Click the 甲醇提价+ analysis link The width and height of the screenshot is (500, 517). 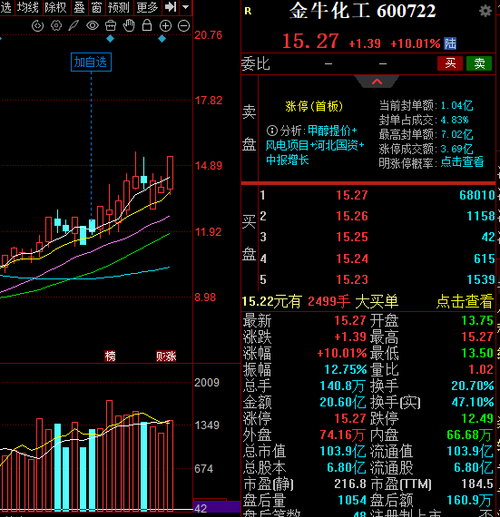[x=332, y=131]
